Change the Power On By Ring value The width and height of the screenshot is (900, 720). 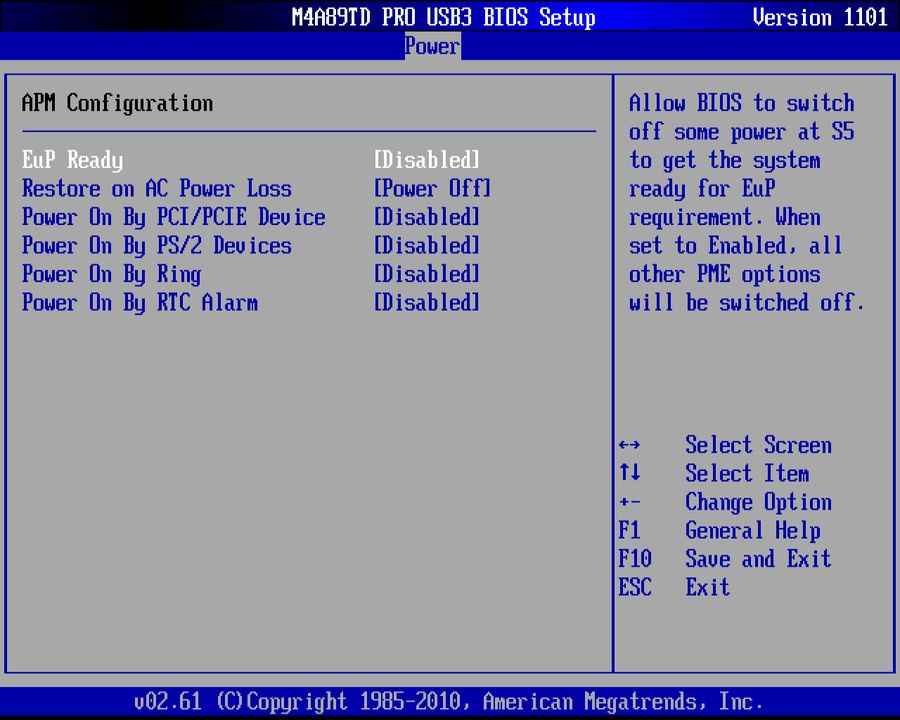[426, 274]
